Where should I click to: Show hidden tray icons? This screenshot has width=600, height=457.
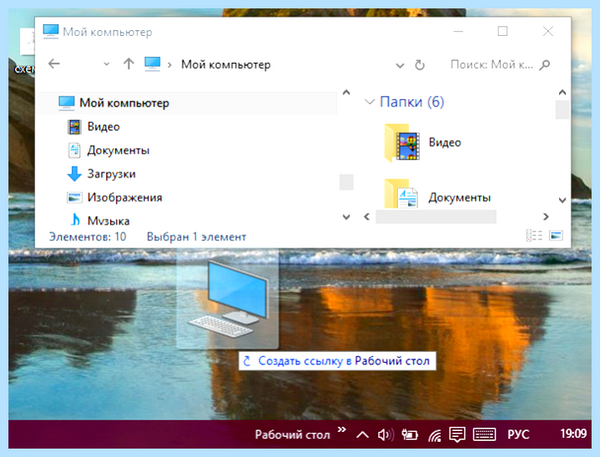(x=362, y=435)
